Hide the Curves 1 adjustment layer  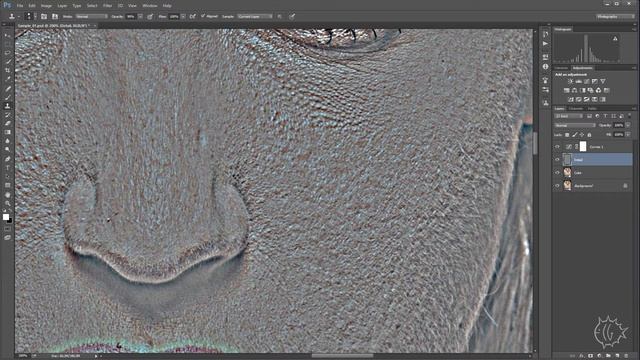(558, 147)
